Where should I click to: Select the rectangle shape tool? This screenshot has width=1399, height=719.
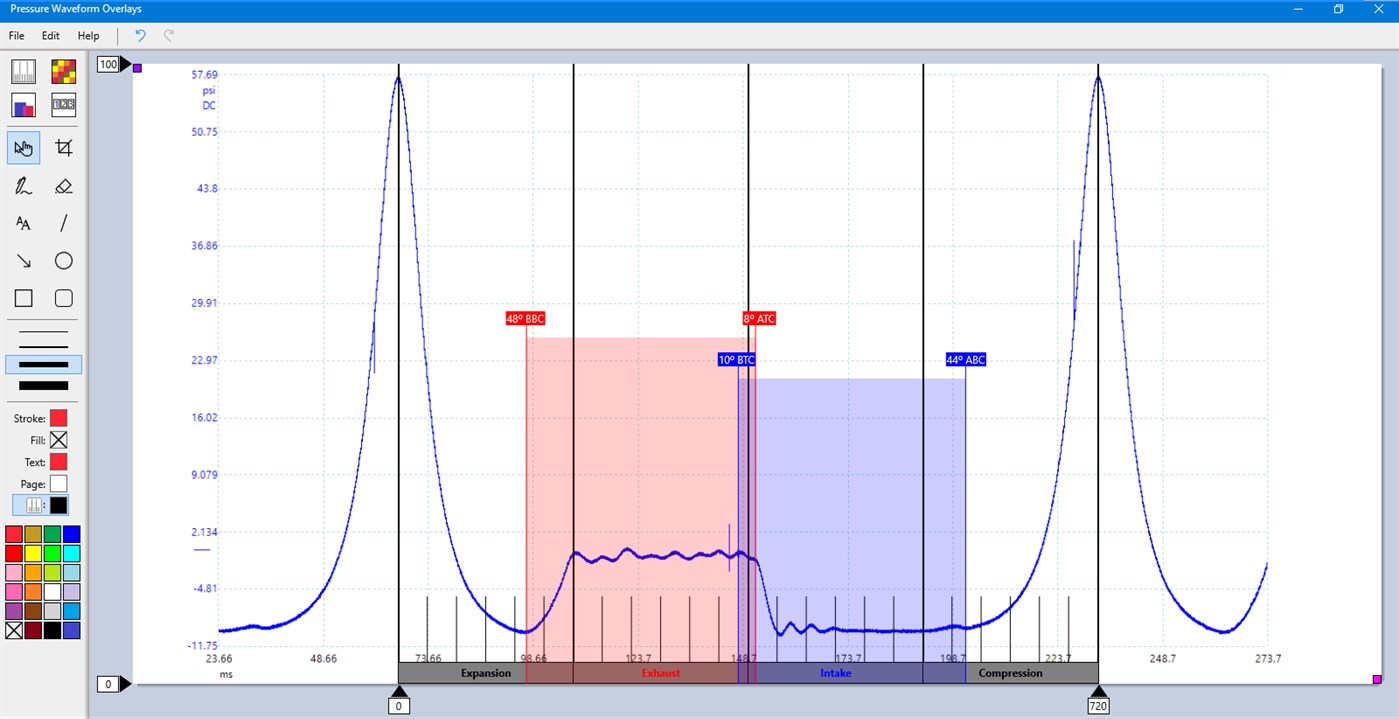coord(23,297)
